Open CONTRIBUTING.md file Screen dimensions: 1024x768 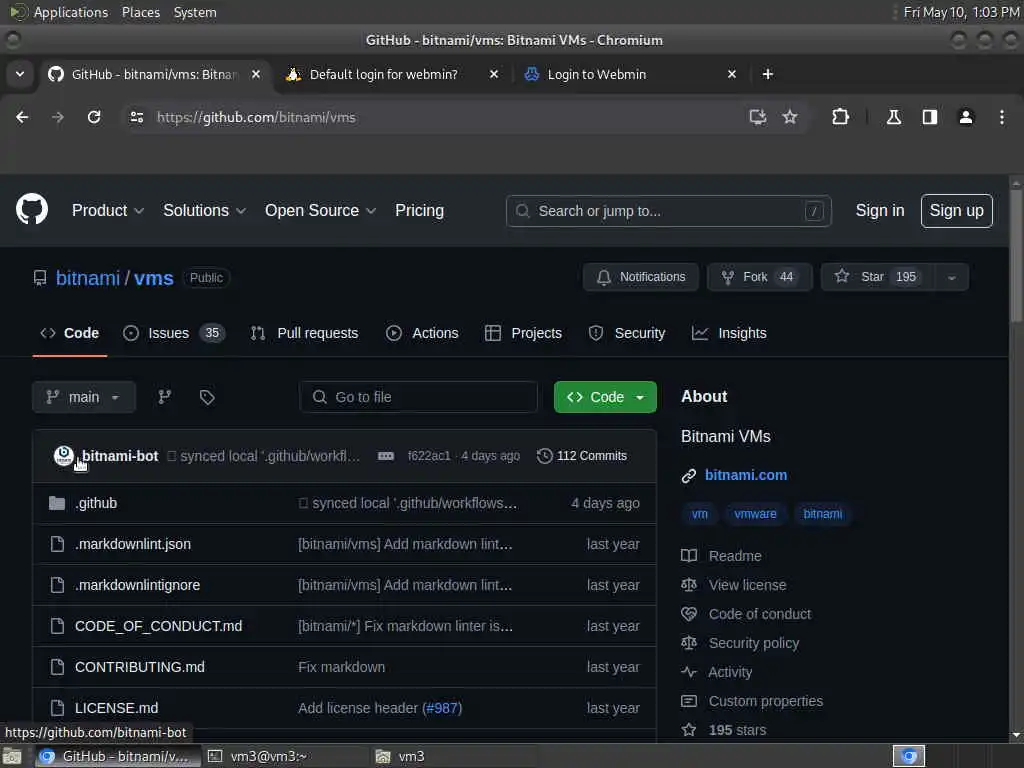click(x=140, y=667)
